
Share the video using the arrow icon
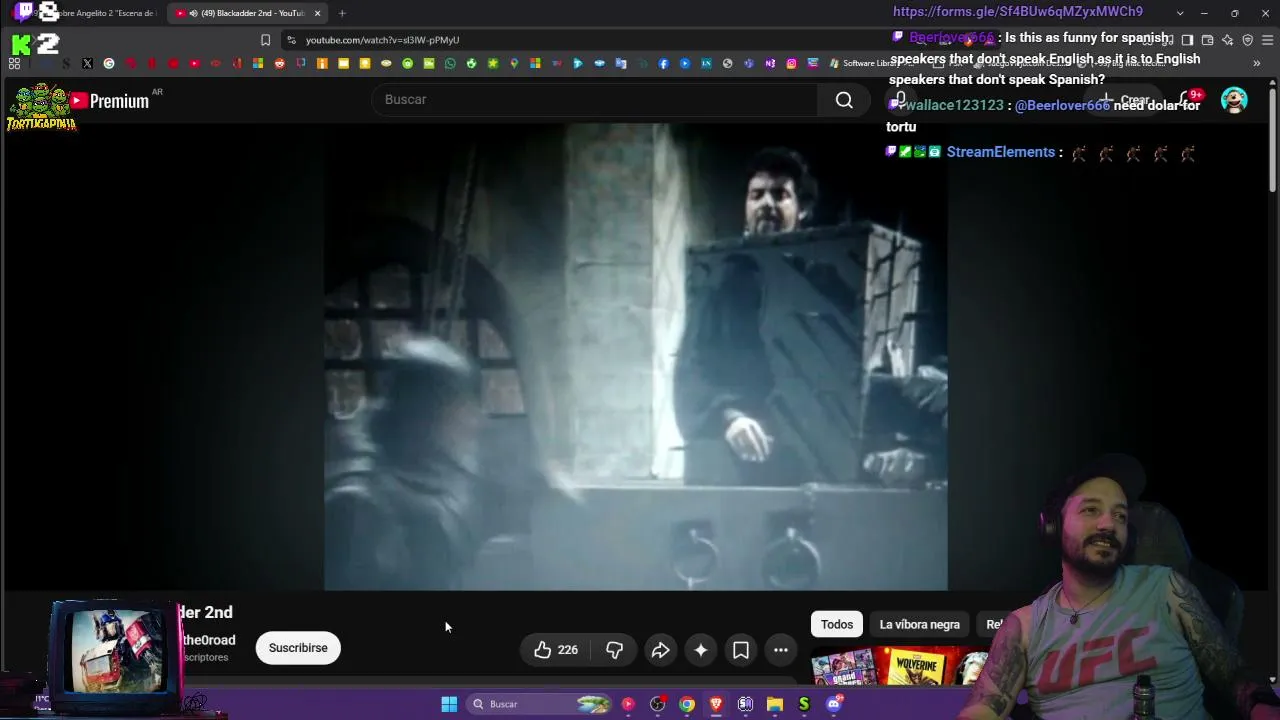pyautogui.click(x=660, y=650)
